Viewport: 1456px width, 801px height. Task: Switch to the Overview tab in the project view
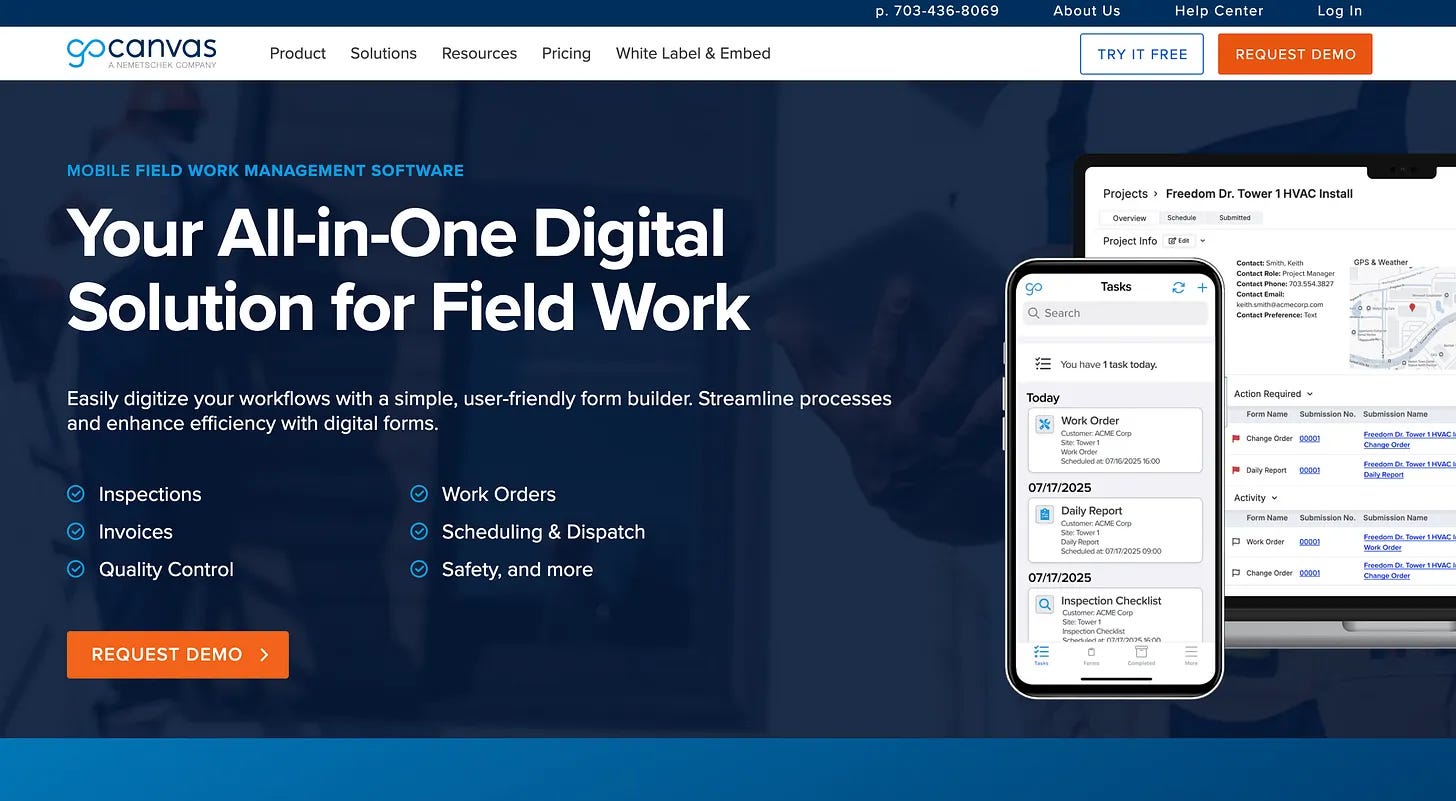1129,218
